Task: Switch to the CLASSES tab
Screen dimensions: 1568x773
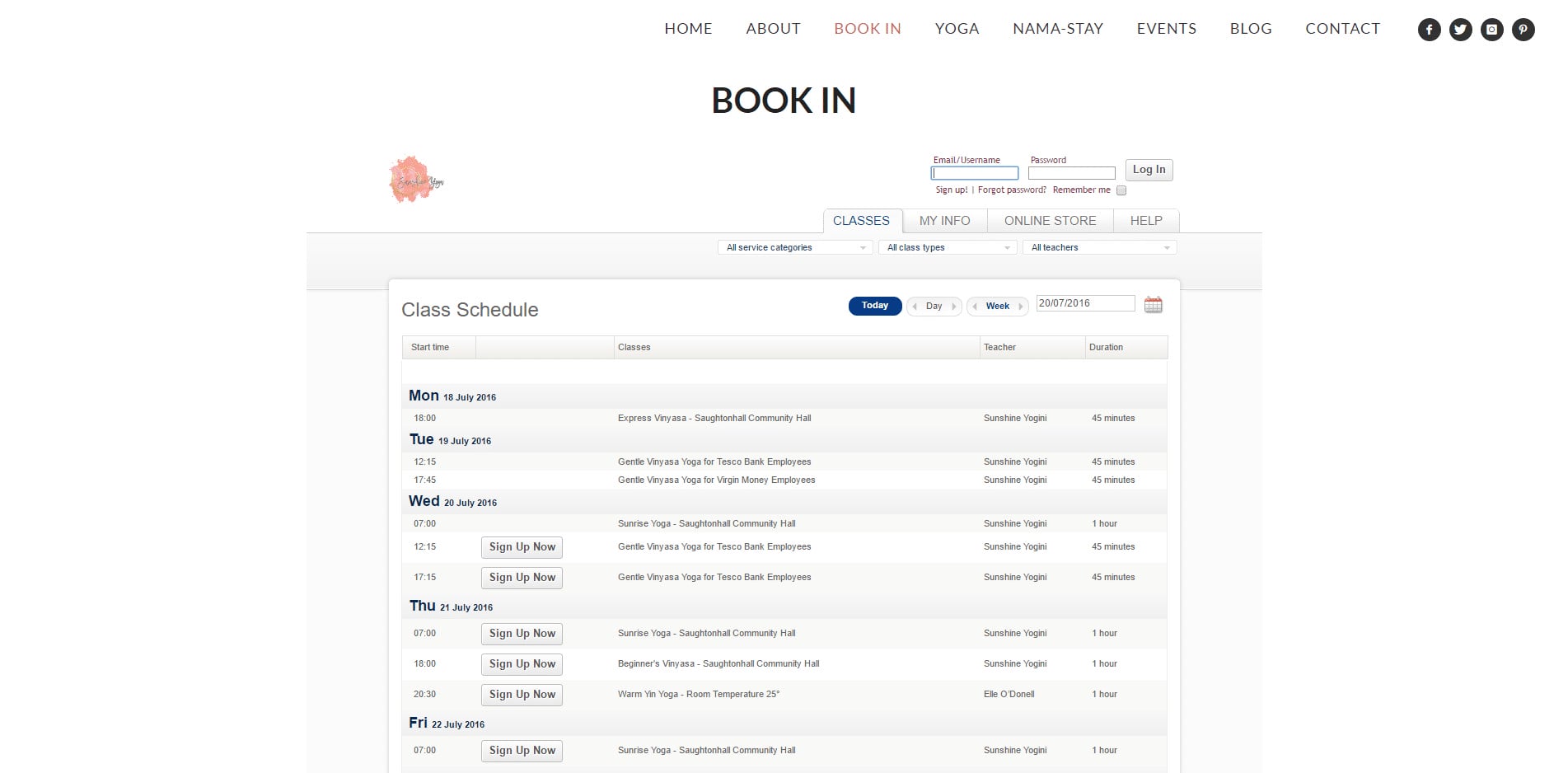Action: pos(862,221)
